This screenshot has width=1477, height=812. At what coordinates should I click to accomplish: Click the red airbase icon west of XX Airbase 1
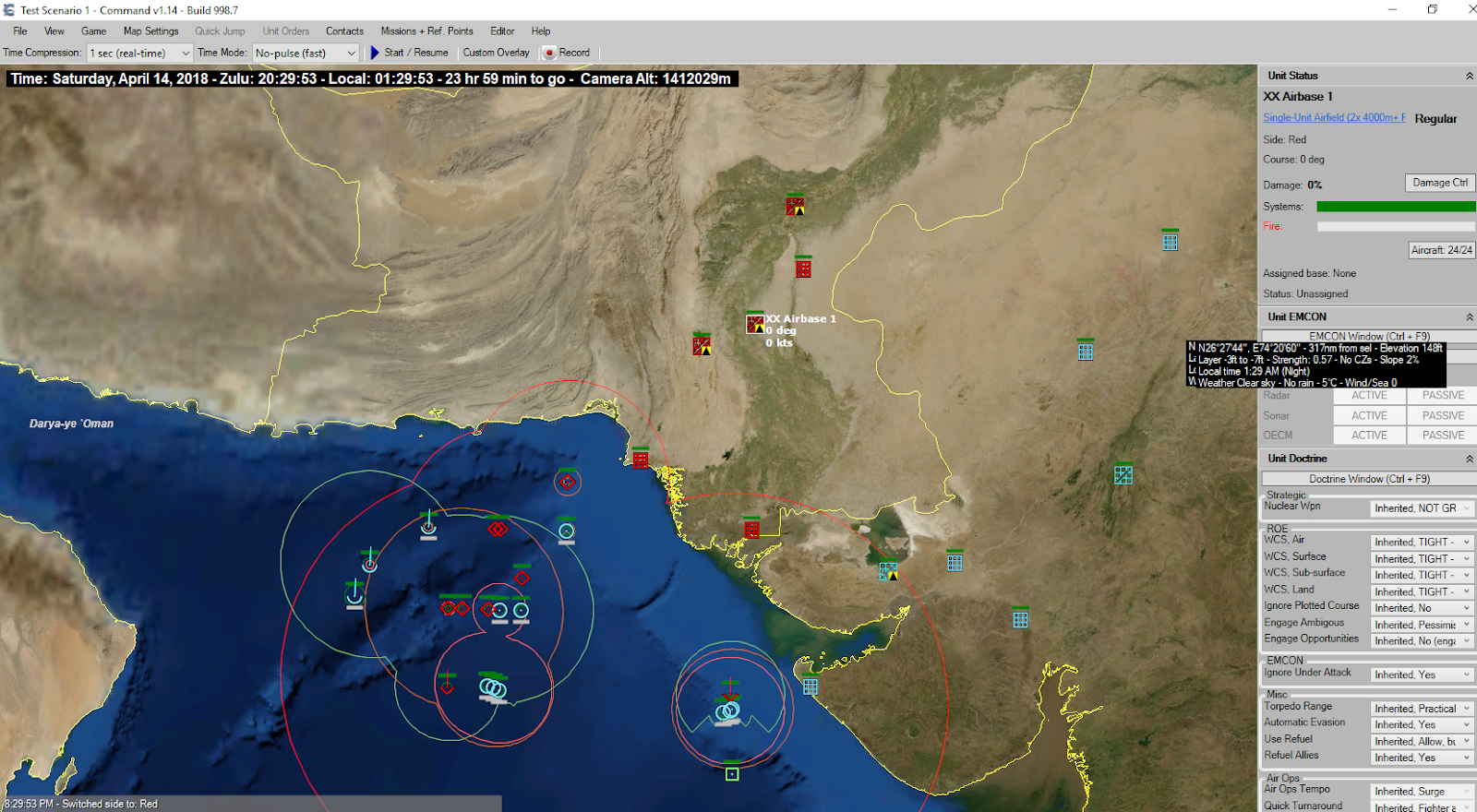pos(702,346)
